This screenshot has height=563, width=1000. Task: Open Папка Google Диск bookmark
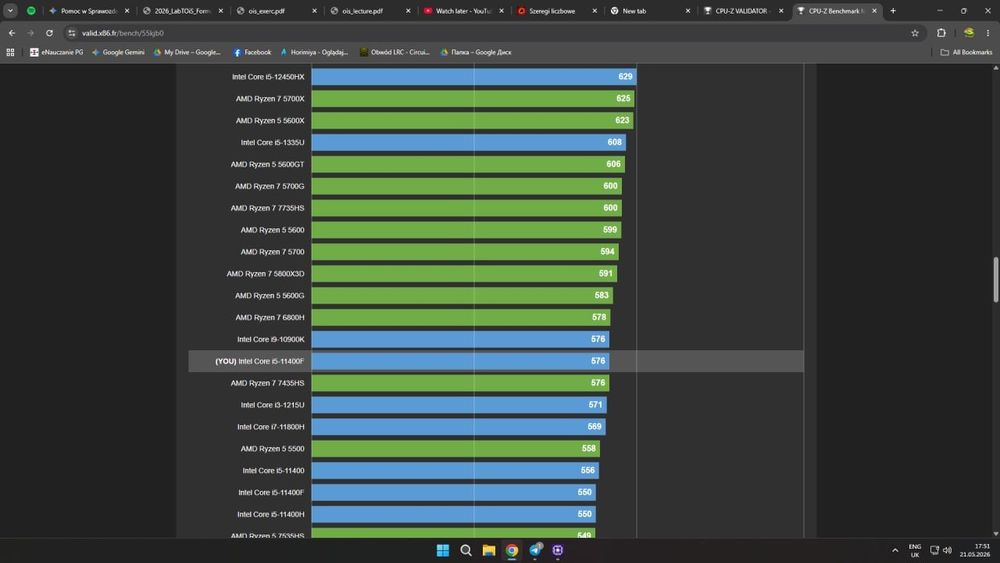[x=476, y=52]
